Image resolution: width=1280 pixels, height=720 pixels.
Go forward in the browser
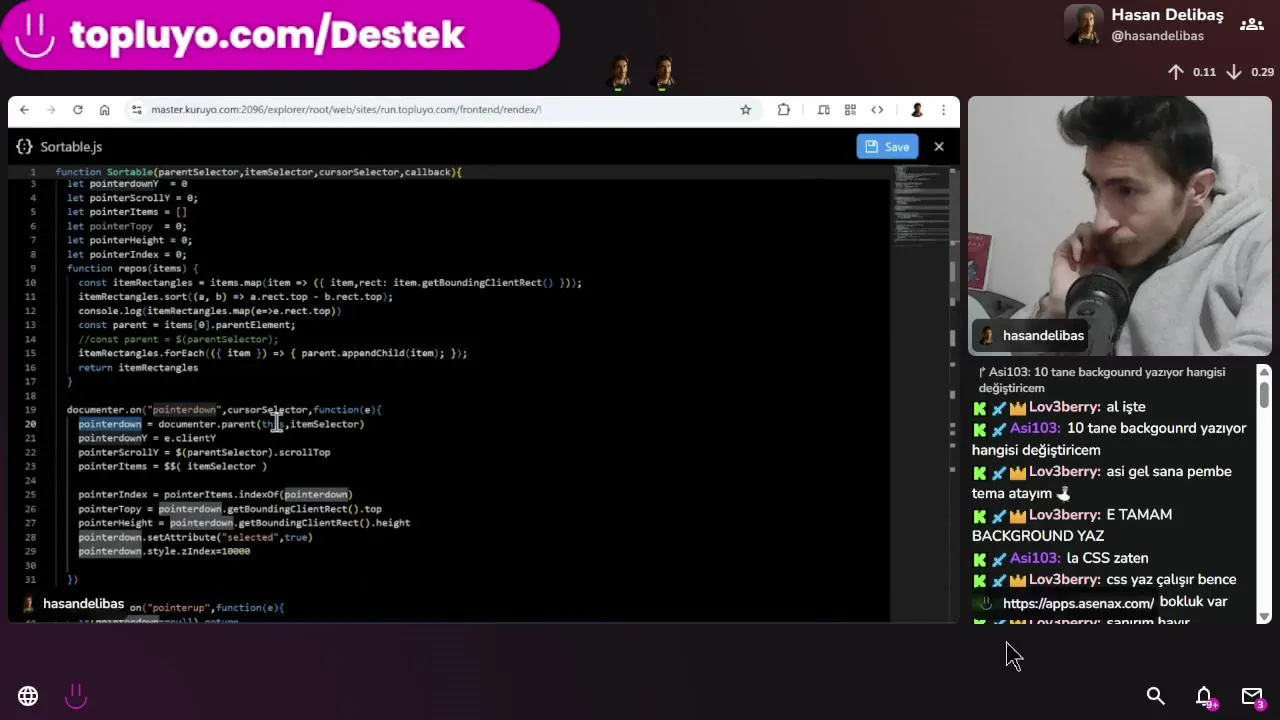click(x=50, y=110)
